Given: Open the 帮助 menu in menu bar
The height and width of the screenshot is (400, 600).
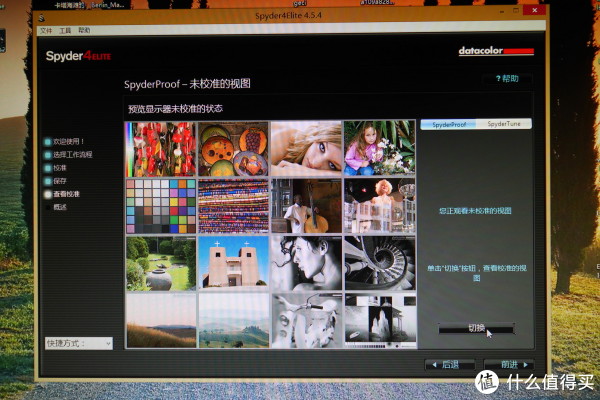Looking at the screenshot, I should point(84,30).
